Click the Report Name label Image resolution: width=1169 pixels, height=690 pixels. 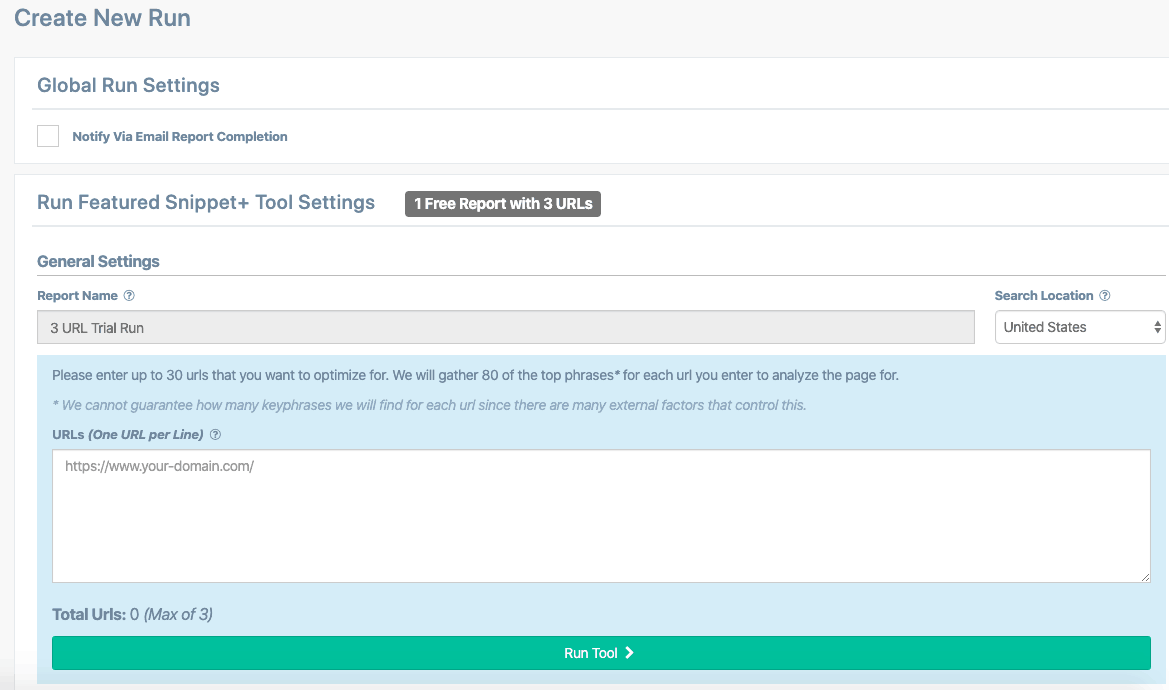click(78, 296)
